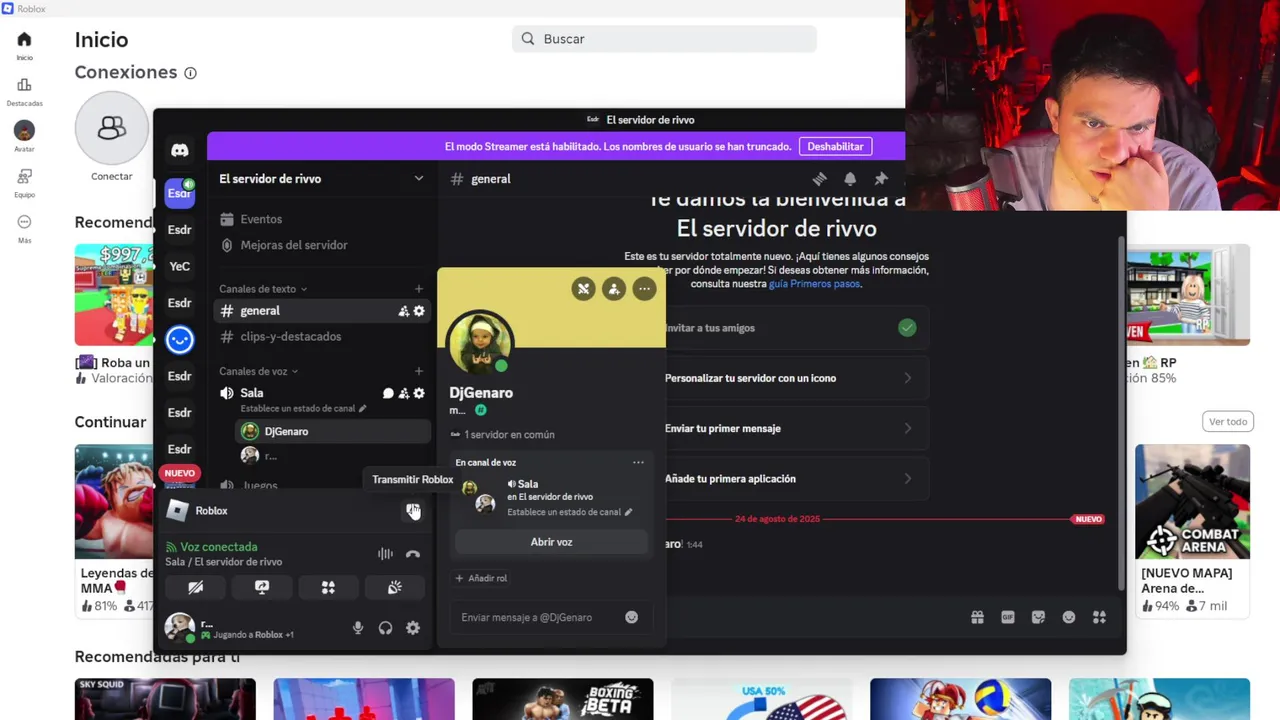Open Más menu in Roblox sidebar
This screenshot has height=720, width=1280.
click(24, 228)
